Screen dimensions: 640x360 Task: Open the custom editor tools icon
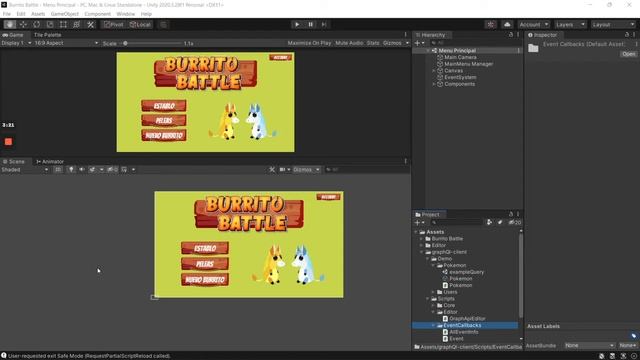click(90, 24)
